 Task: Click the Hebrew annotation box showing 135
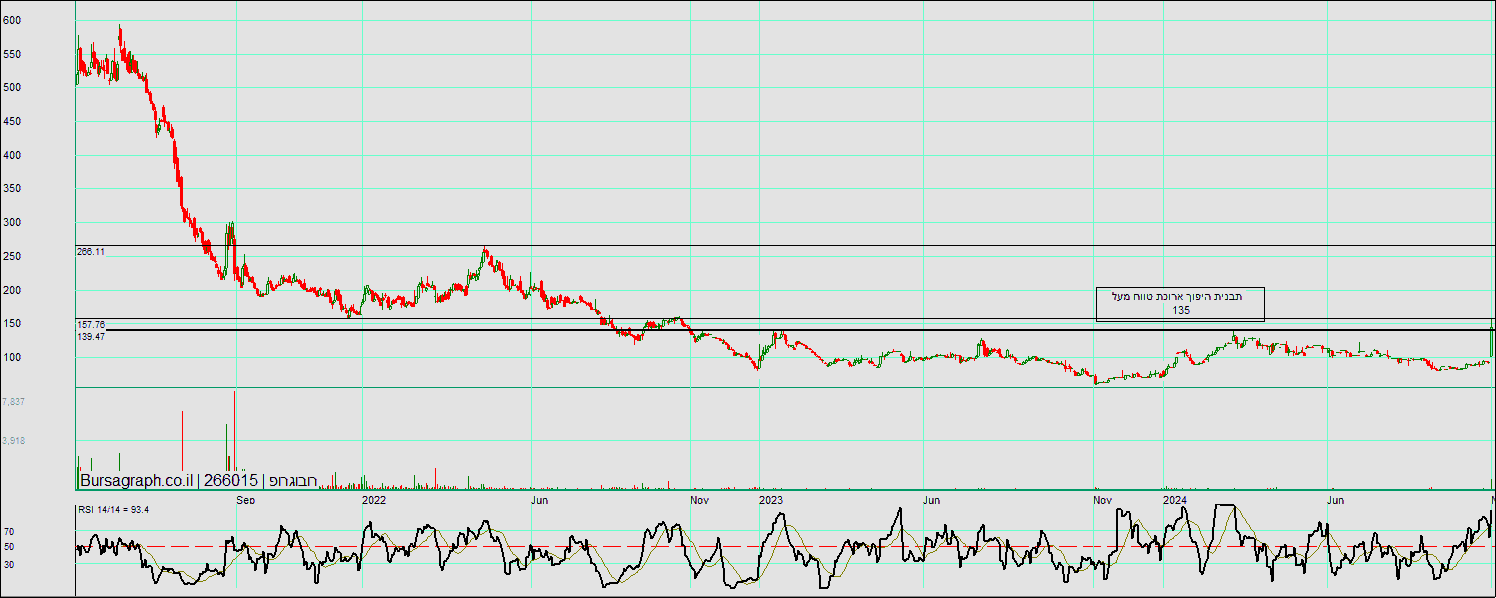coord(1180,304)
